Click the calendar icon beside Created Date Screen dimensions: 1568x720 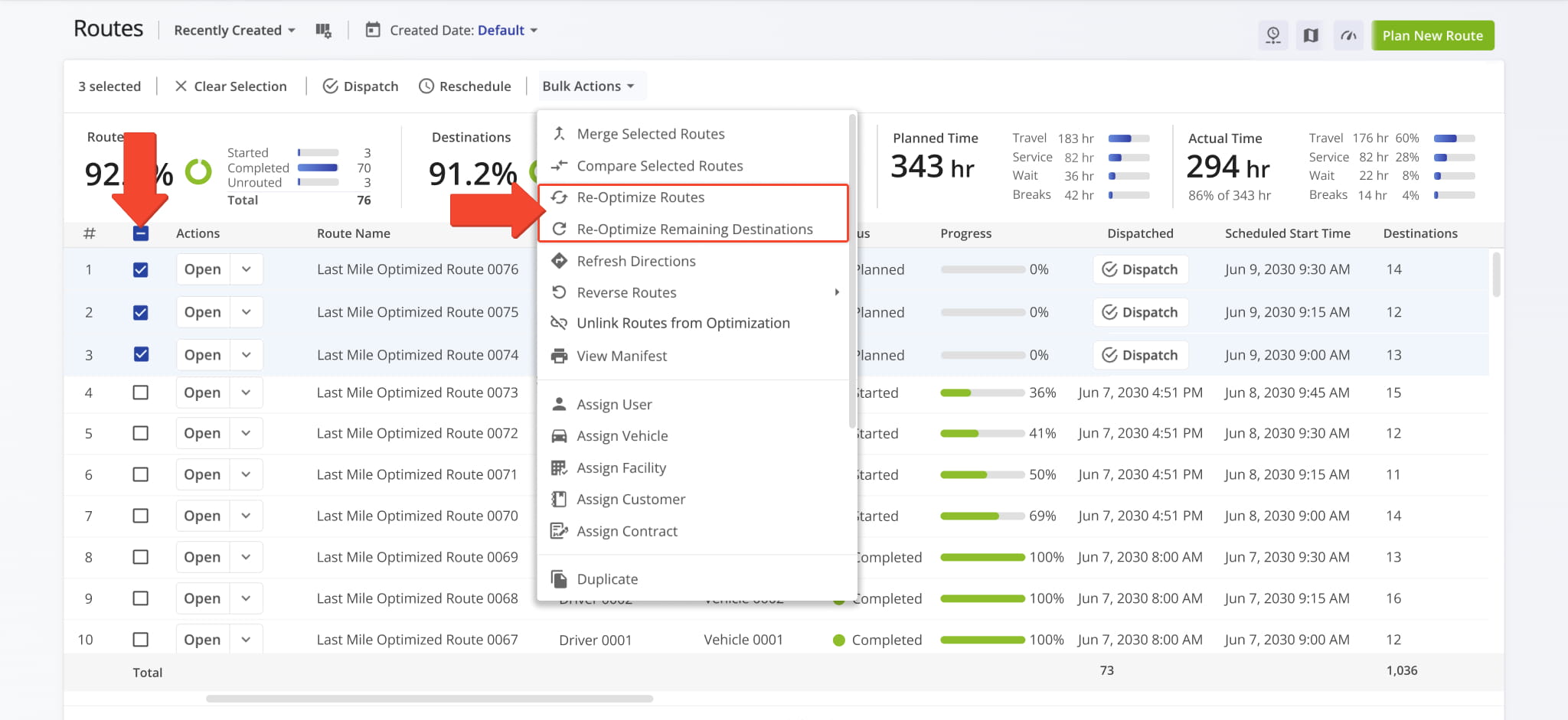(x=373, y=30)
